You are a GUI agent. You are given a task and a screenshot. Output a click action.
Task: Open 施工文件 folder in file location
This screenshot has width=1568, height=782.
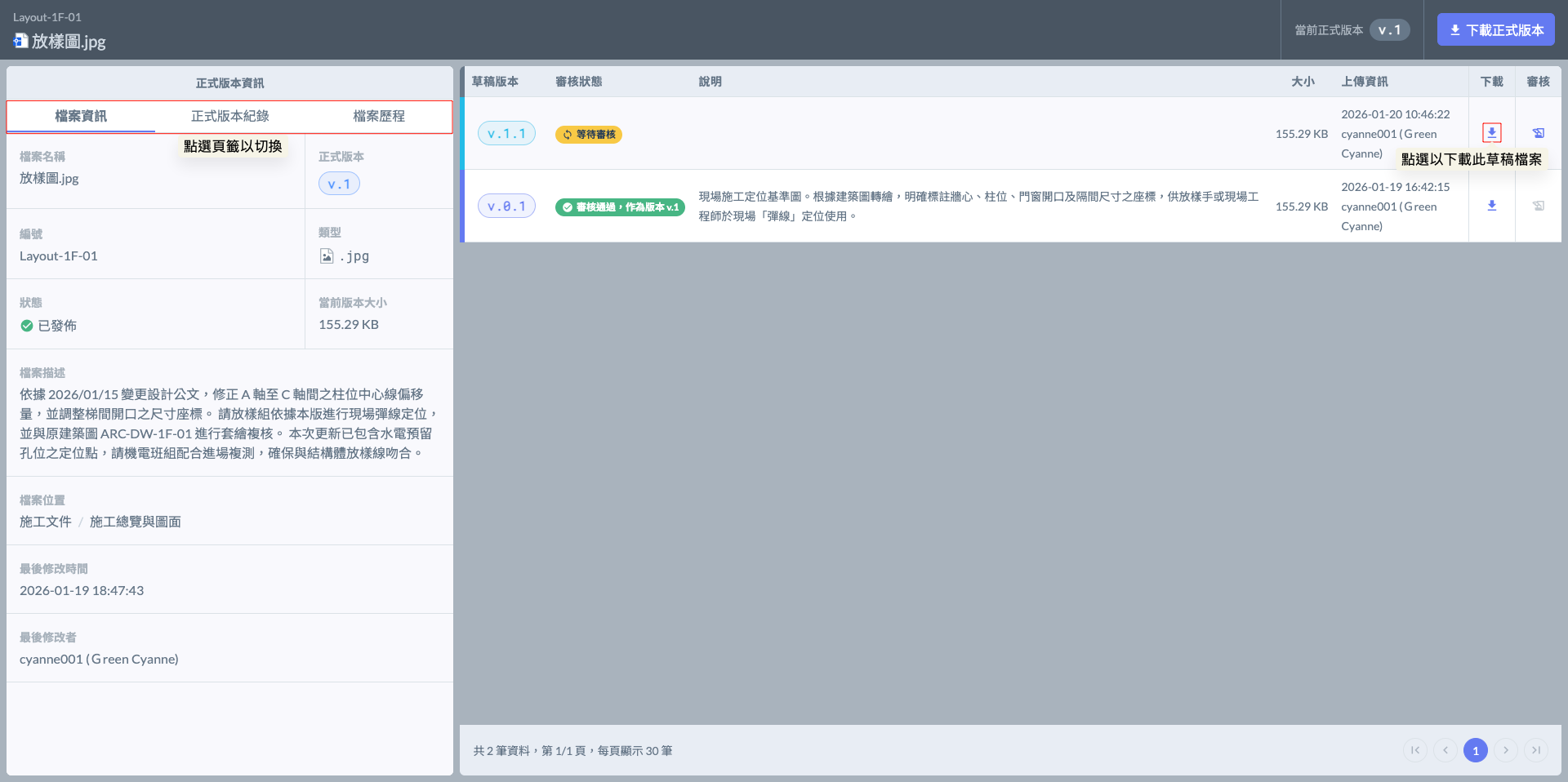(46, 522)
